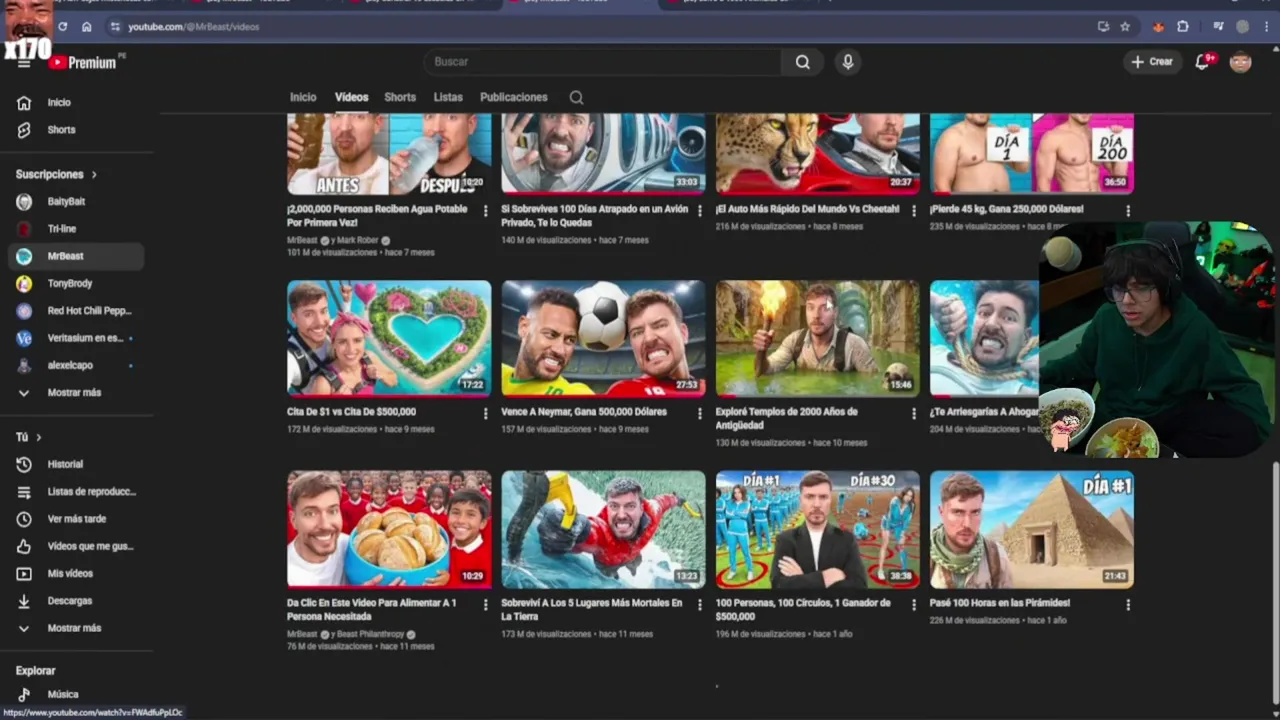Open more options for Pasé 100 Horas video
Viewport: 1280px width, 720px height.
click(x=1128, y=605)
